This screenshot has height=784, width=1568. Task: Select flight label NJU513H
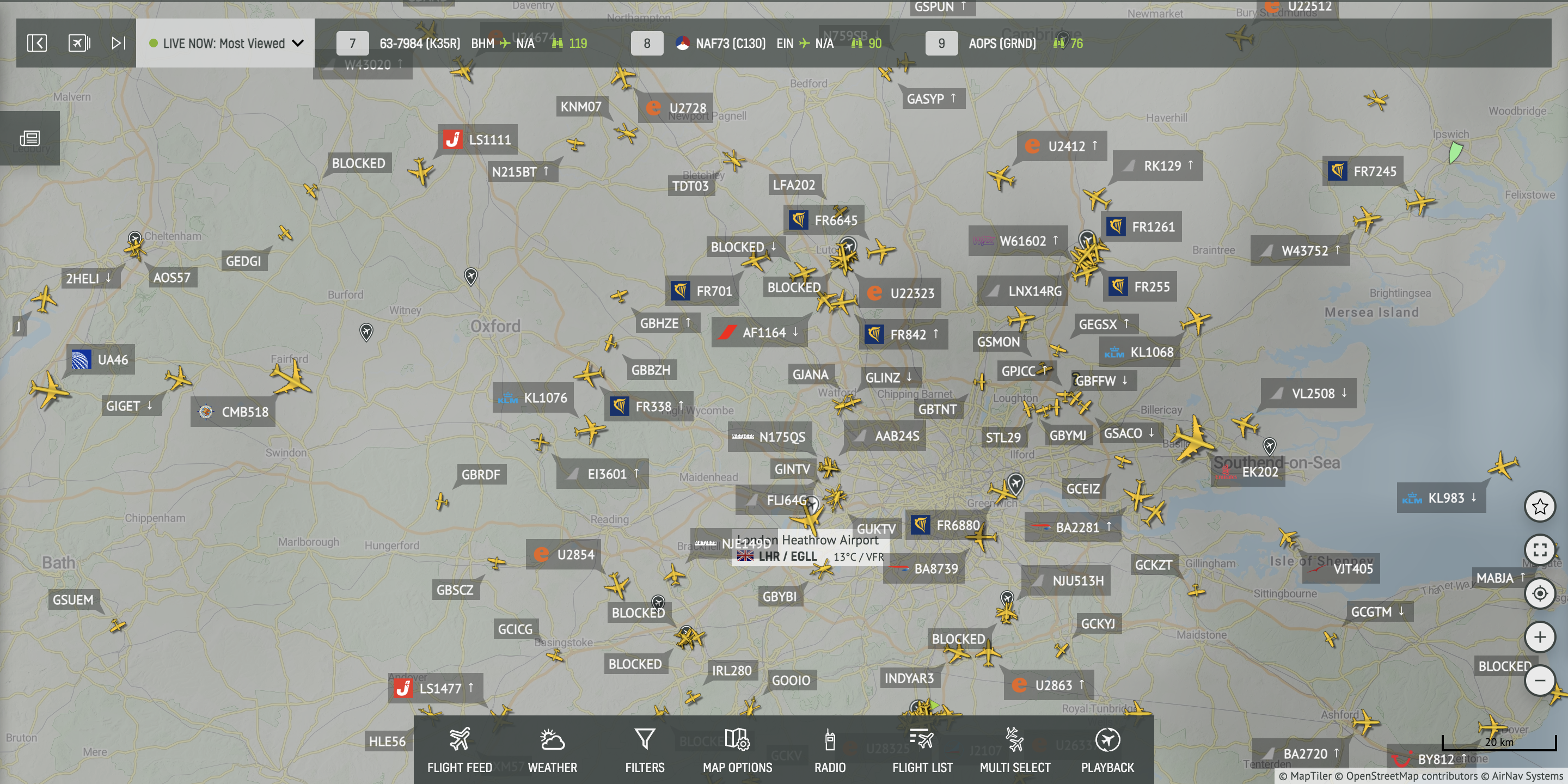click(1066, 581)
